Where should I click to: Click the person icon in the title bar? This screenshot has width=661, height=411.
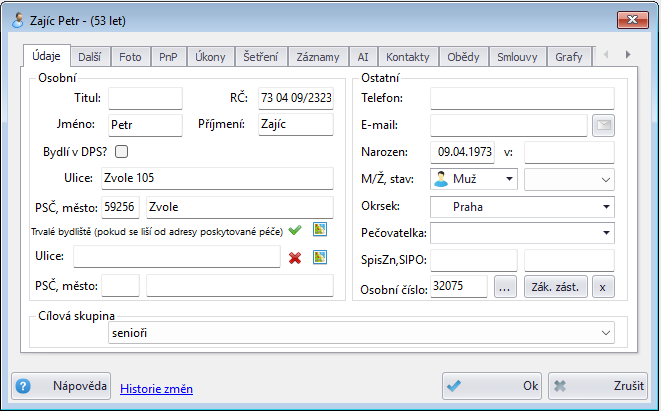click(x=18, y=20)
